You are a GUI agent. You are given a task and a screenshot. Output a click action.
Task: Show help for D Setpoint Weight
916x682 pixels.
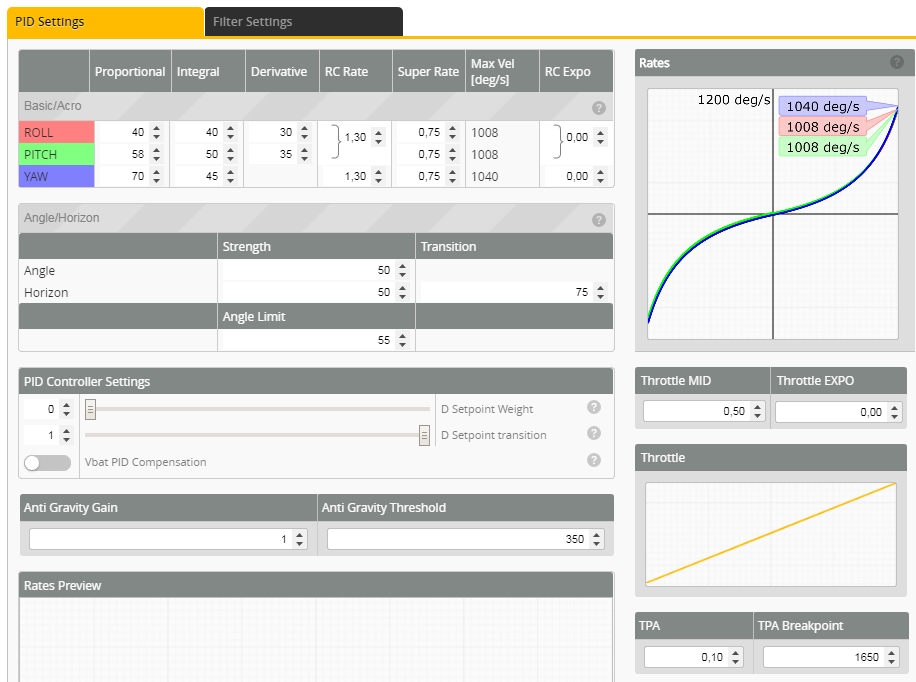point(594,407)
